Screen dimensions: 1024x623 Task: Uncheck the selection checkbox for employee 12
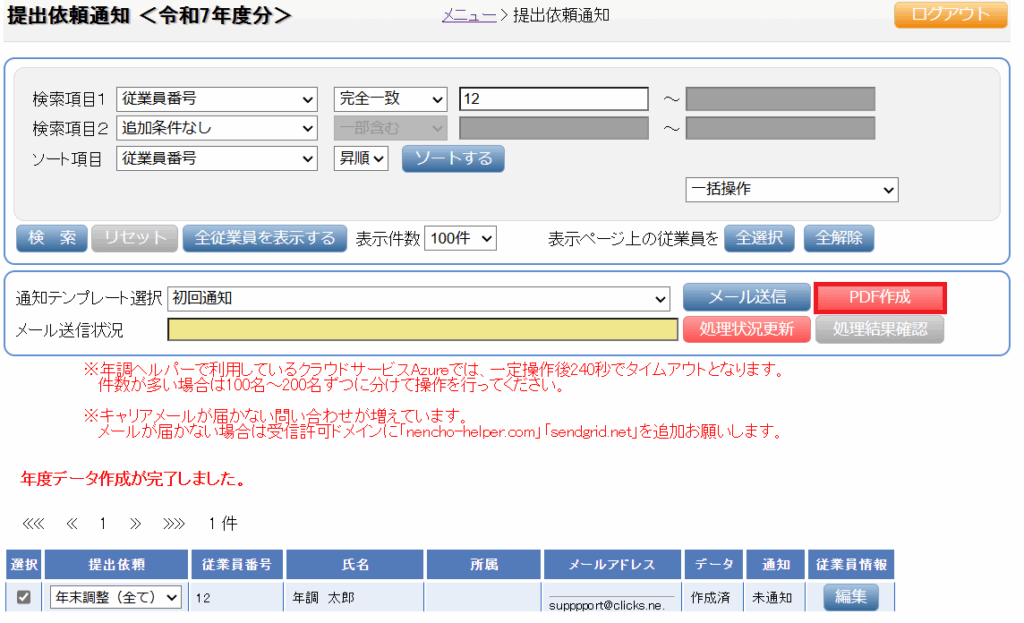[x=24, y=597]
